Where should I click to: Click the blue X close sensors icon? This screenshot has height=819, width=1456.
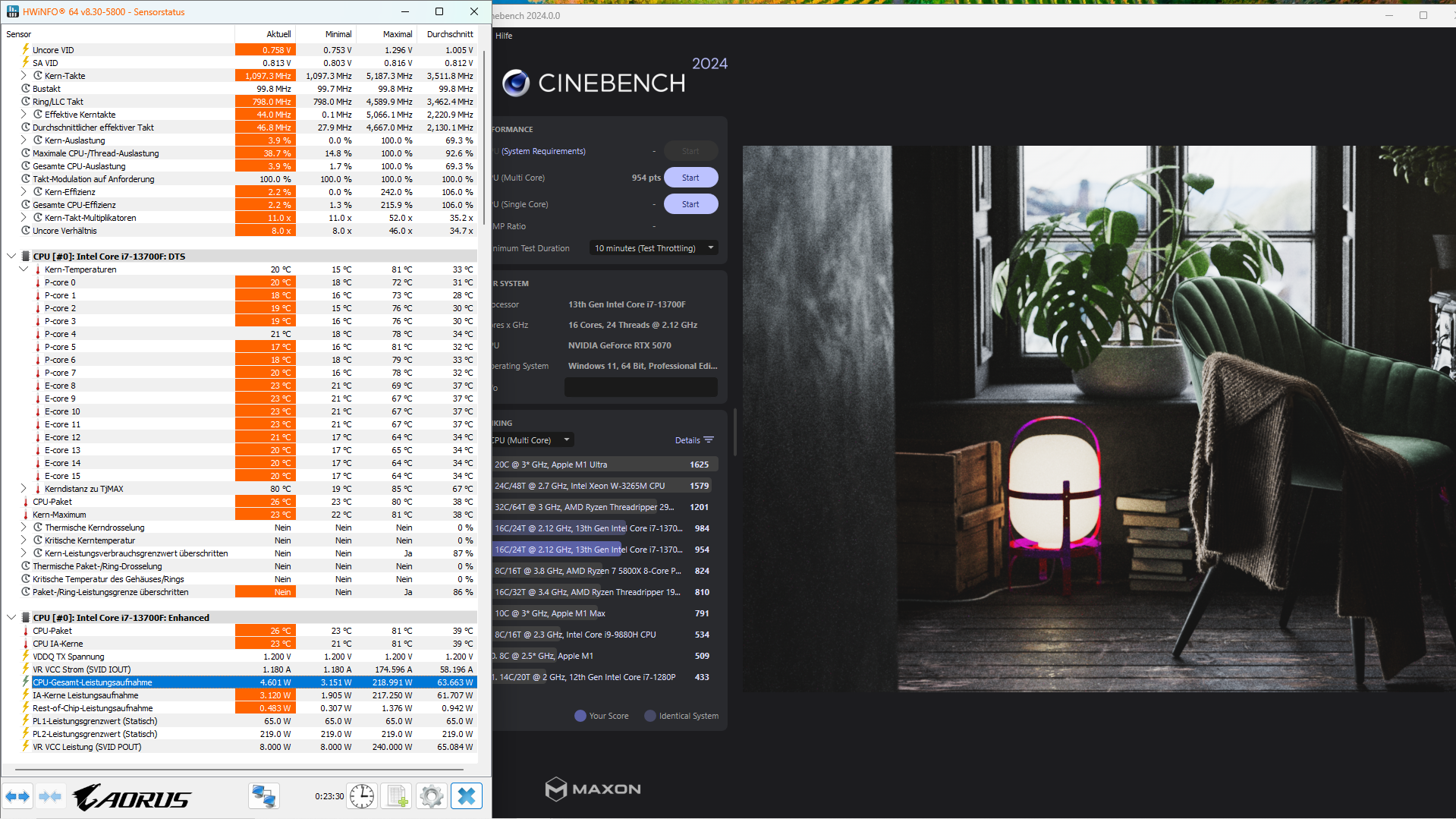click(x=467, y=796)
